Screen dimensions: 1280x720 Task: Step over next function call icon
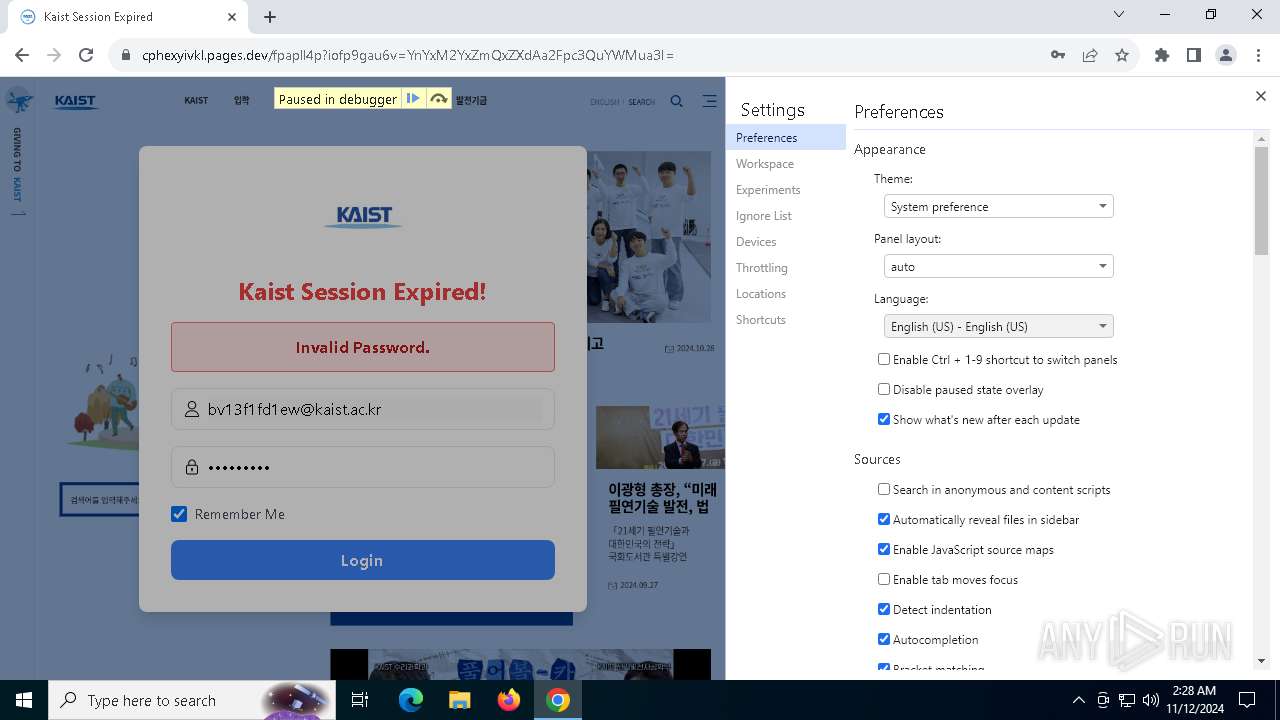point(438,98)
